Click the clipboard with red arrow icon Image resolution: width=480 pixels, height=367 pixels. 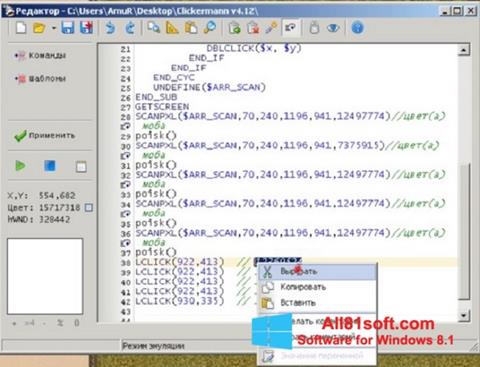(253, 28)
